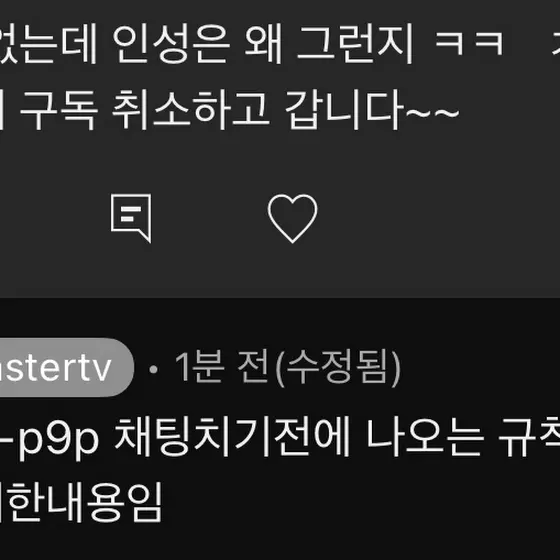Click the 한내용임 text line
This screenshot has width=560, height=560.
pyautogui.click(x=81, y=502)
